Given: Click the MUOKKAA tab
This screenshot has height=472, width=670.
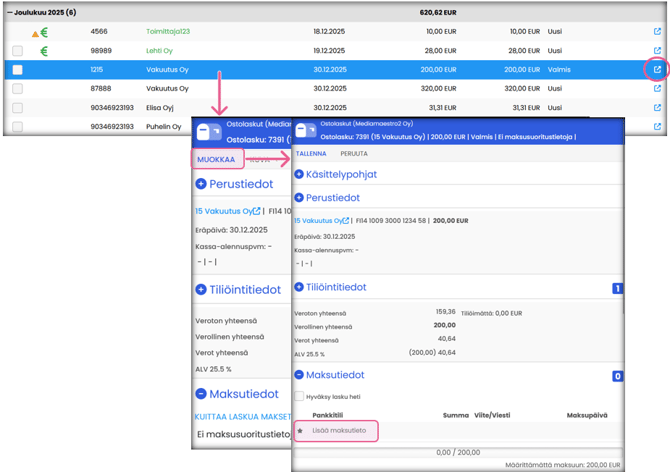Looking at the screenshot, I should pos(216,159).
